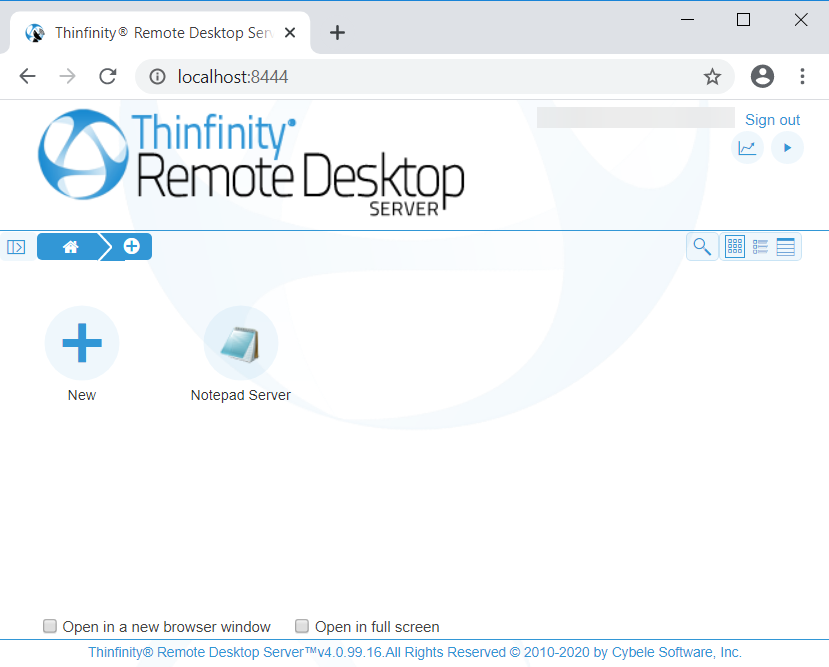The width and height of the screenshot is (829, 667).
Task: Go to the home breadcrumb icon
Action: (x=70, y=247)
